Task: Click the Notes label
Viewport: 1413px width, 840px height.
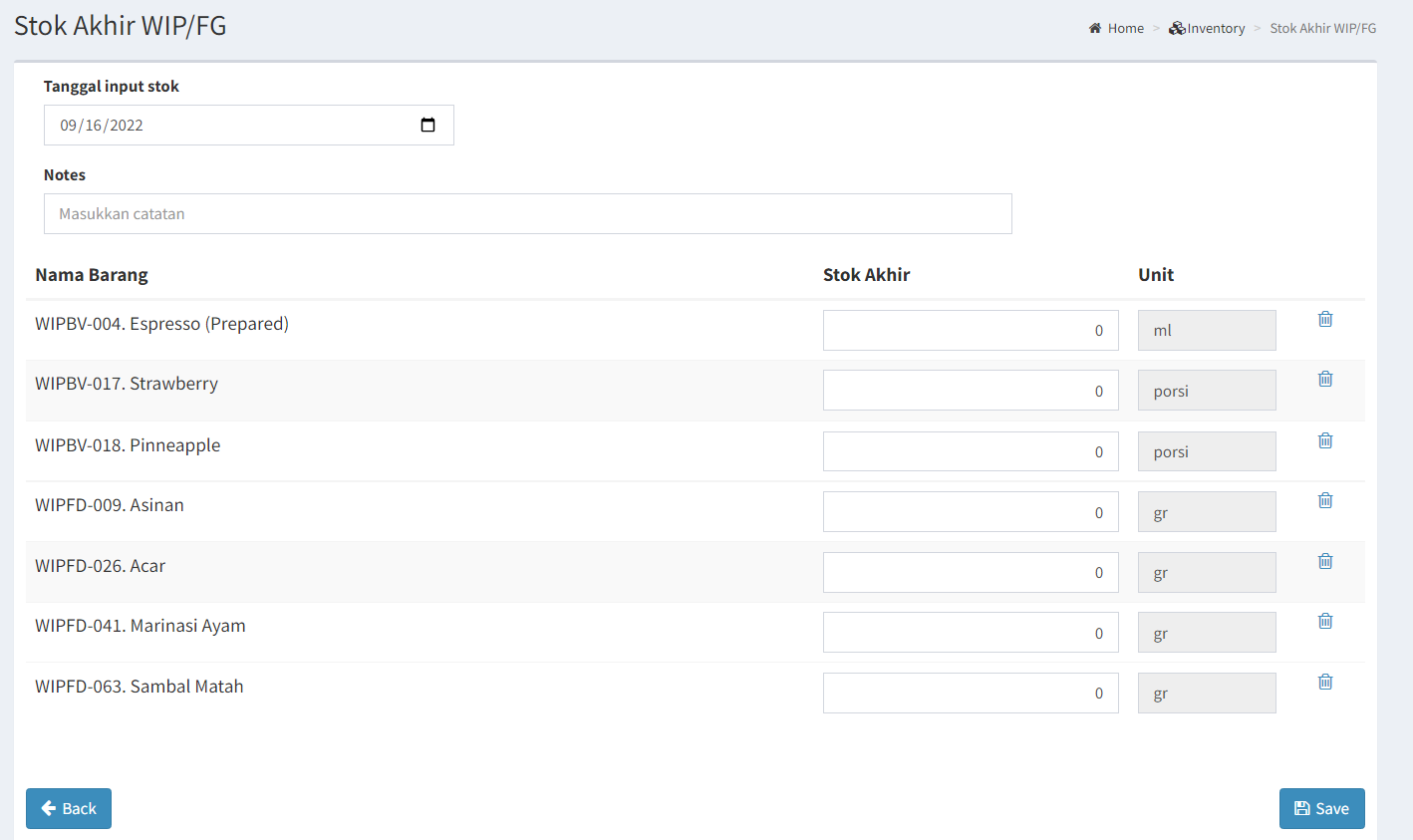Action: click(65, 174)
